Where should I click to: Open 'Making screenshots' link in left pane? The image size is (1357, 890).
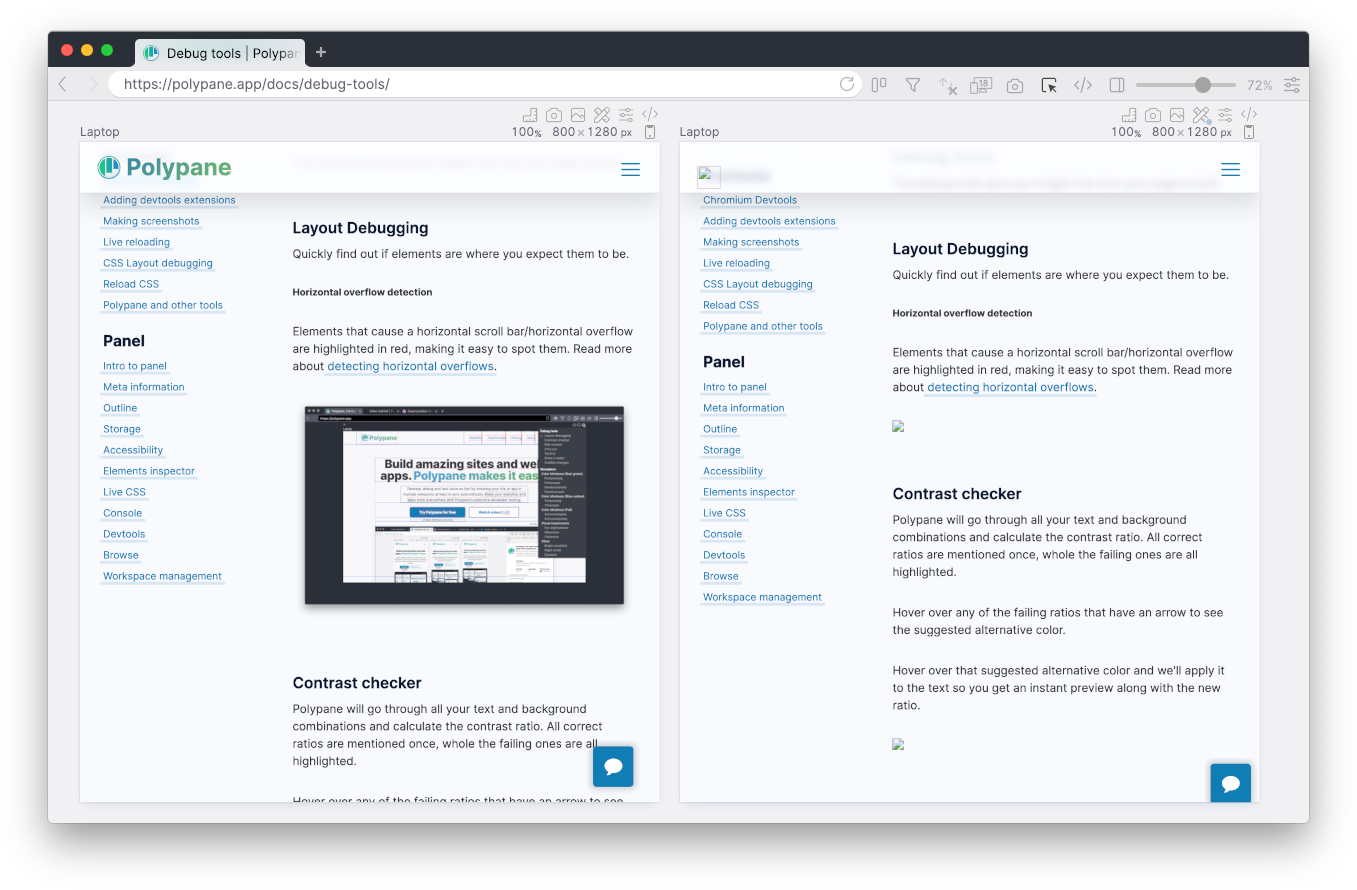[151, 221]
